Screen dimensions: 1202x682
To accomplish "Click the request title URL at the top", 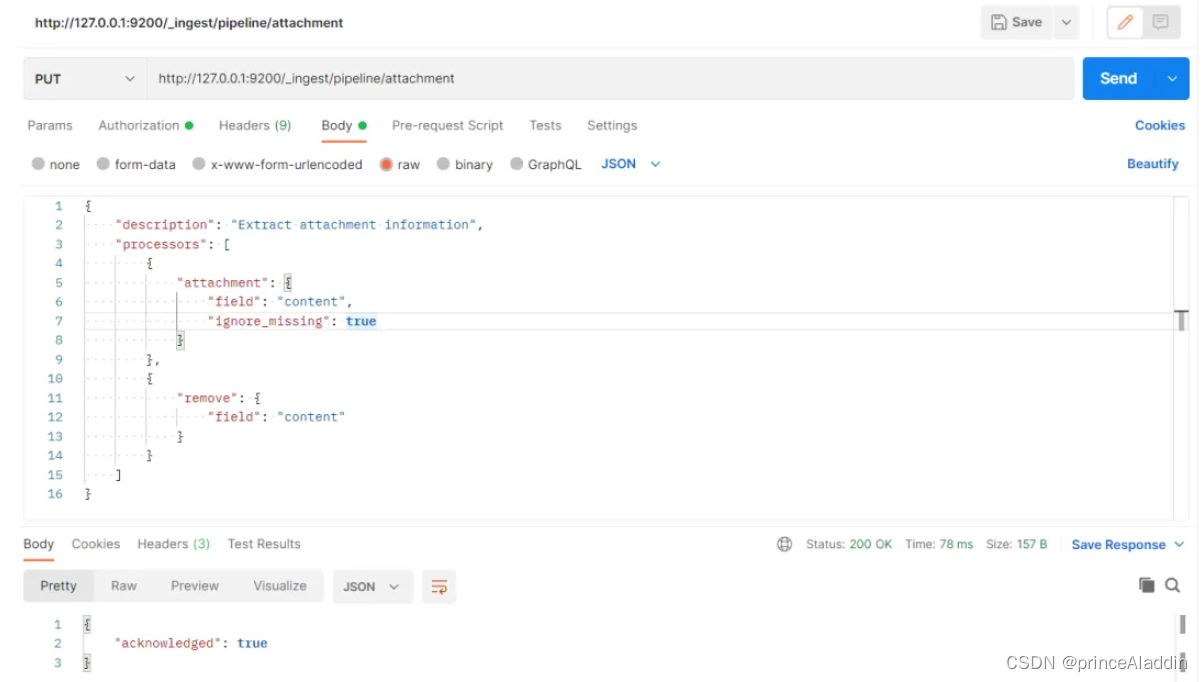I will click(x=189, y=22).
